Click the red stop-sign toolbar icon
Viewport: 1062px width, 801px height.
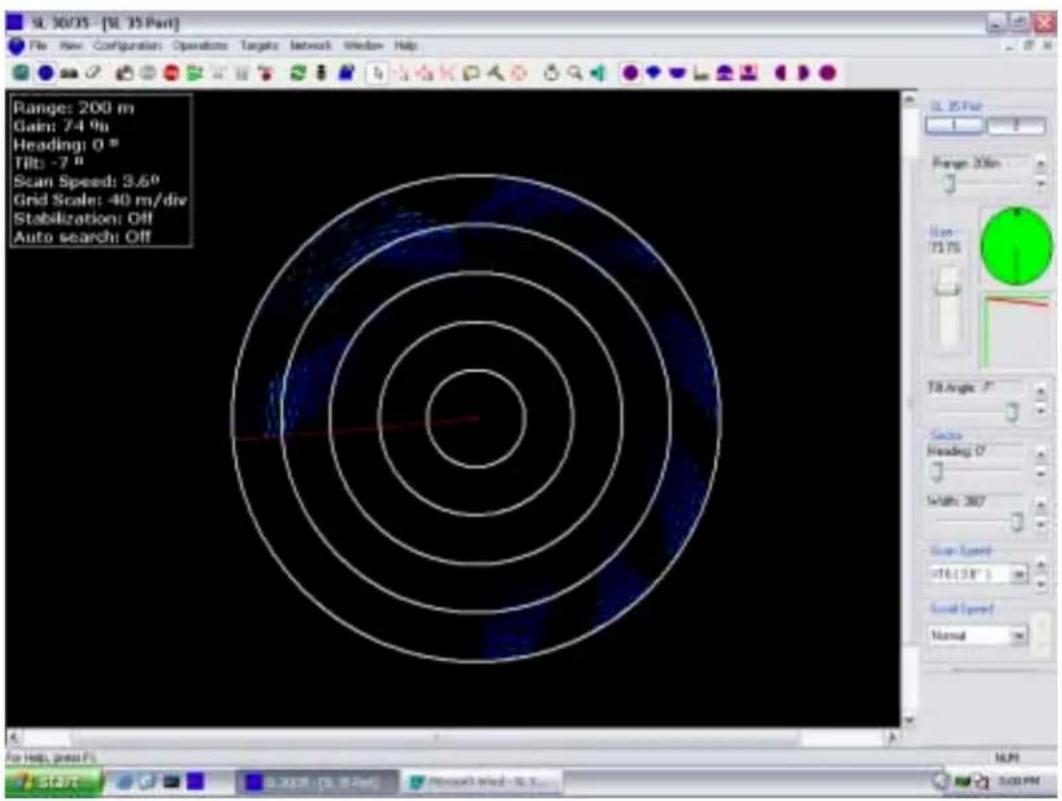pyautogui.click(x=171, y=72)
